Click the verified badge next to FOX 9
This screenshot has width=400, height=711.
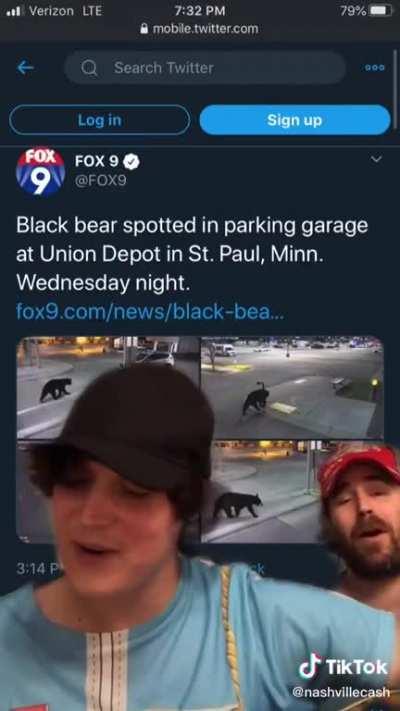132,161
